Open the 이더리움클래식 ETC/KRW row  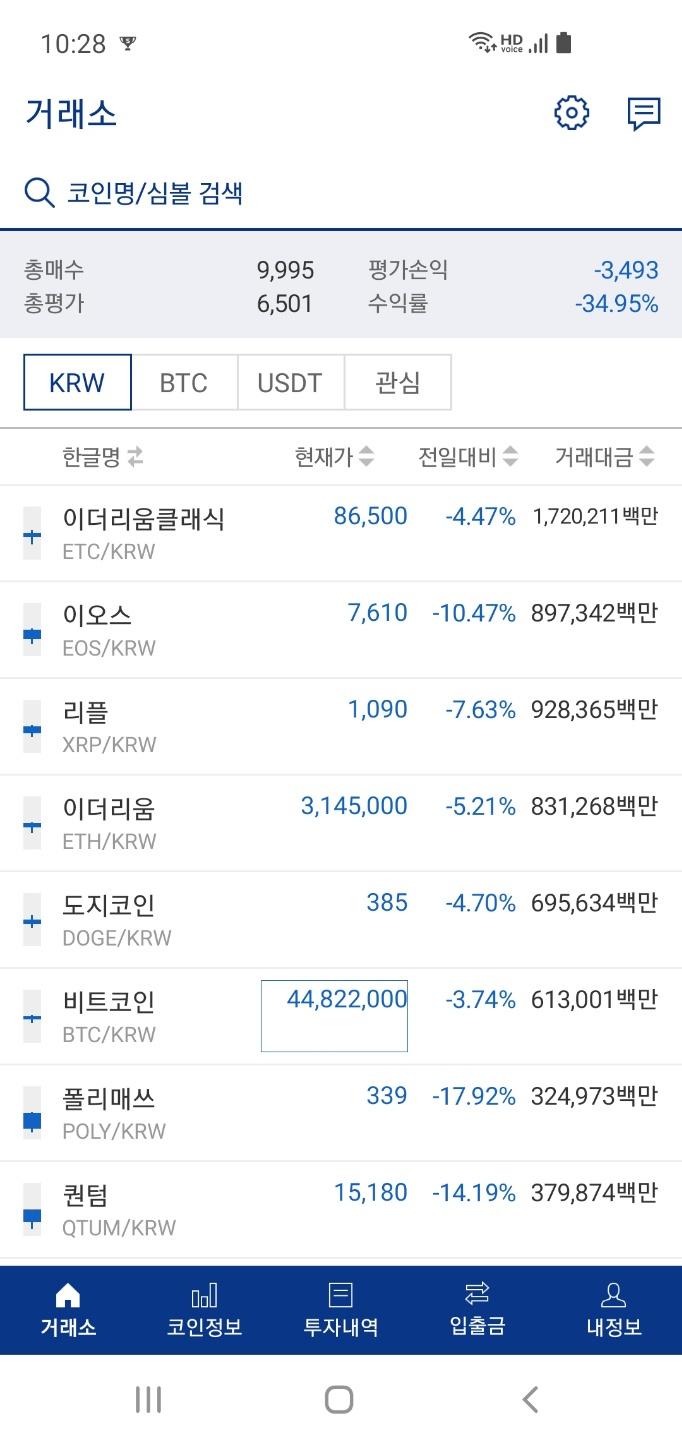(341, 533)
